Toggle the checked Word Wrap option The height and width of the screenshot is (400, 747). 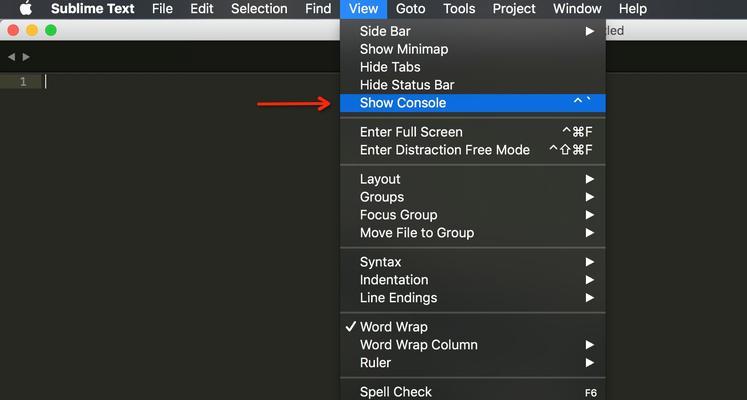[473, 327]
